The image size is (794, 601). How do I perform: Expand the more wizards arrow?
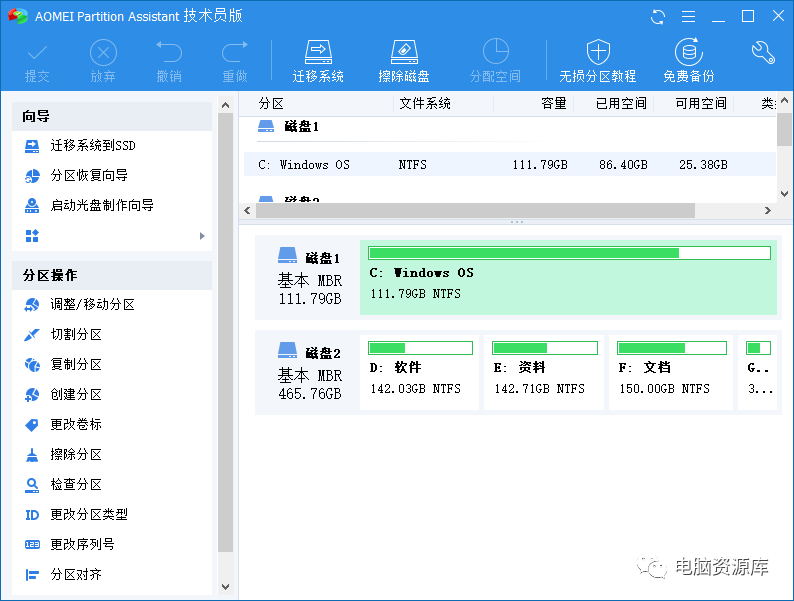pos(202,236)
